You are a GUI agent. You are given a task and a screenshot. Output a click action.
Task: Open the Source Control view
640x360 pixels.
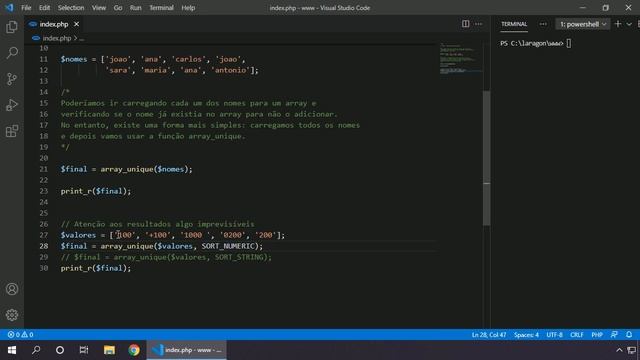[x=12, y=79]
